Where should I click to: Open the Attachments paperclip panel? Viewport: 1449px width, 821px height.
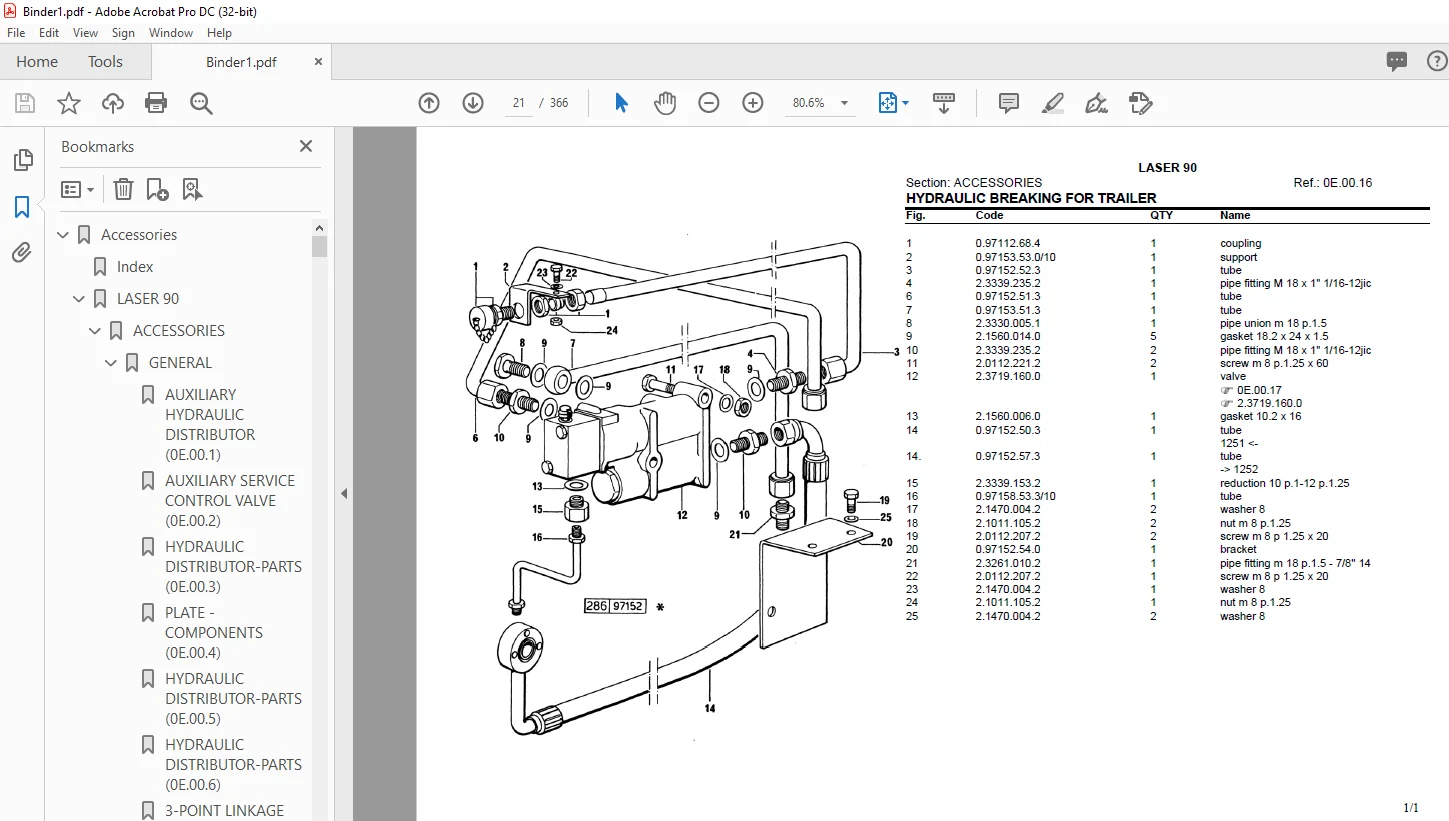click(x=22, y=253)
